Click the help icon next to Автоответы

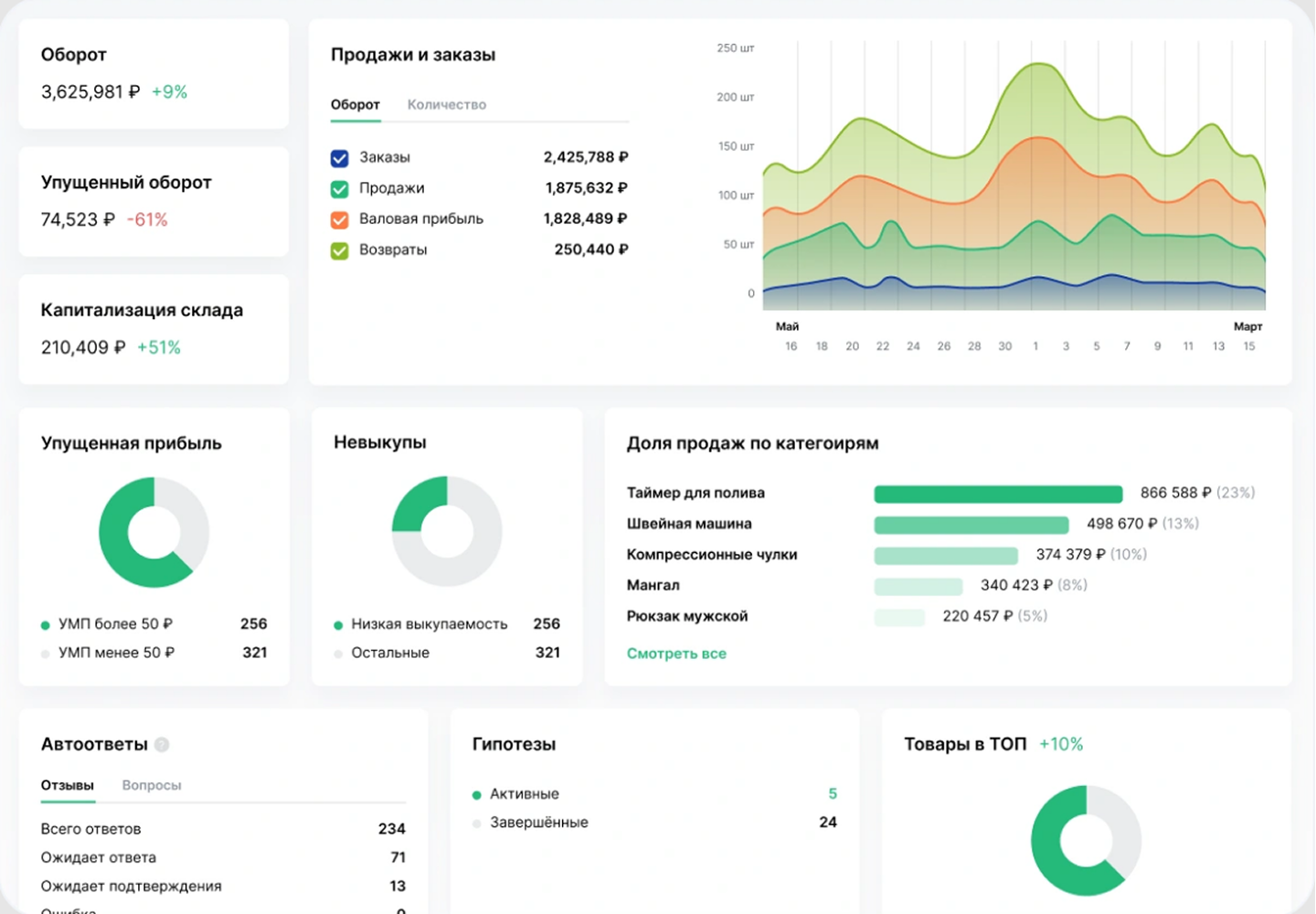[x=163, y=744]
